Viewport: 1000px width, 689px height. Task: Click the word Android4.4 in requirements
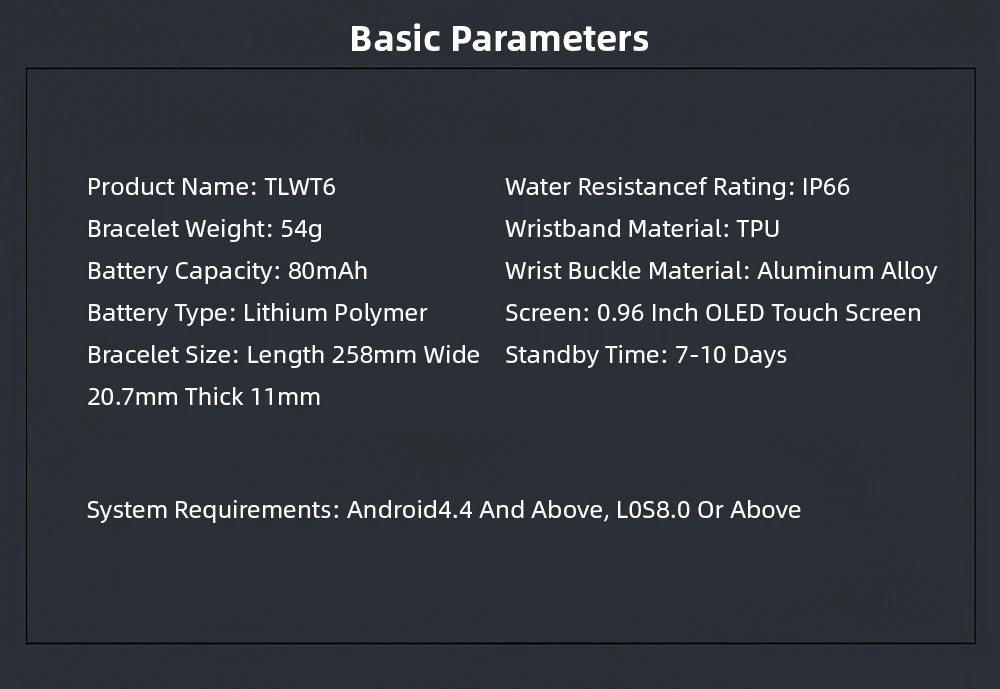[x=409, y=510]
